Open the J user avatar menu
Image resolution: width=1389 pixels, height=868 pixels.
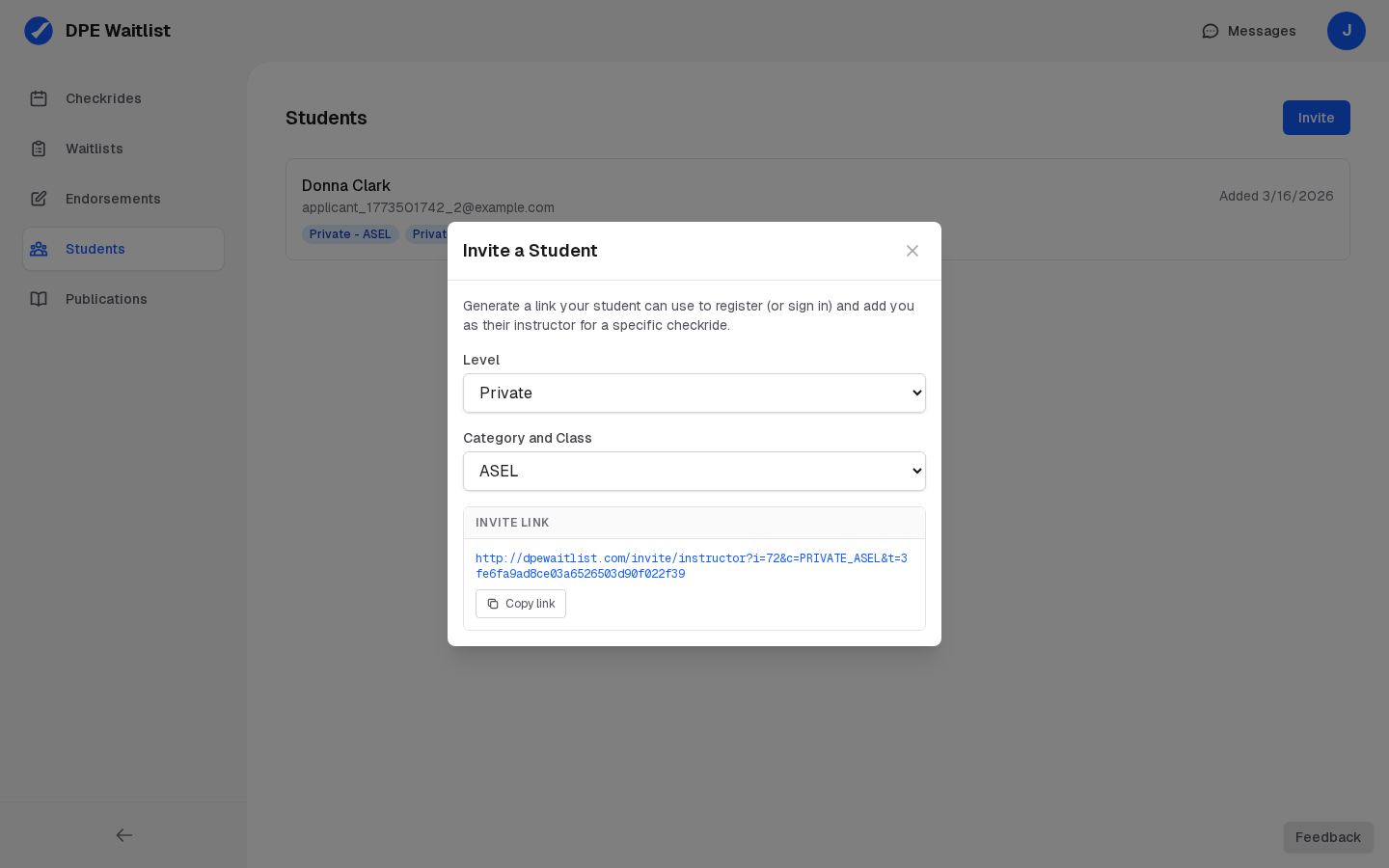pyautogui.click(x=1347, y=31)
